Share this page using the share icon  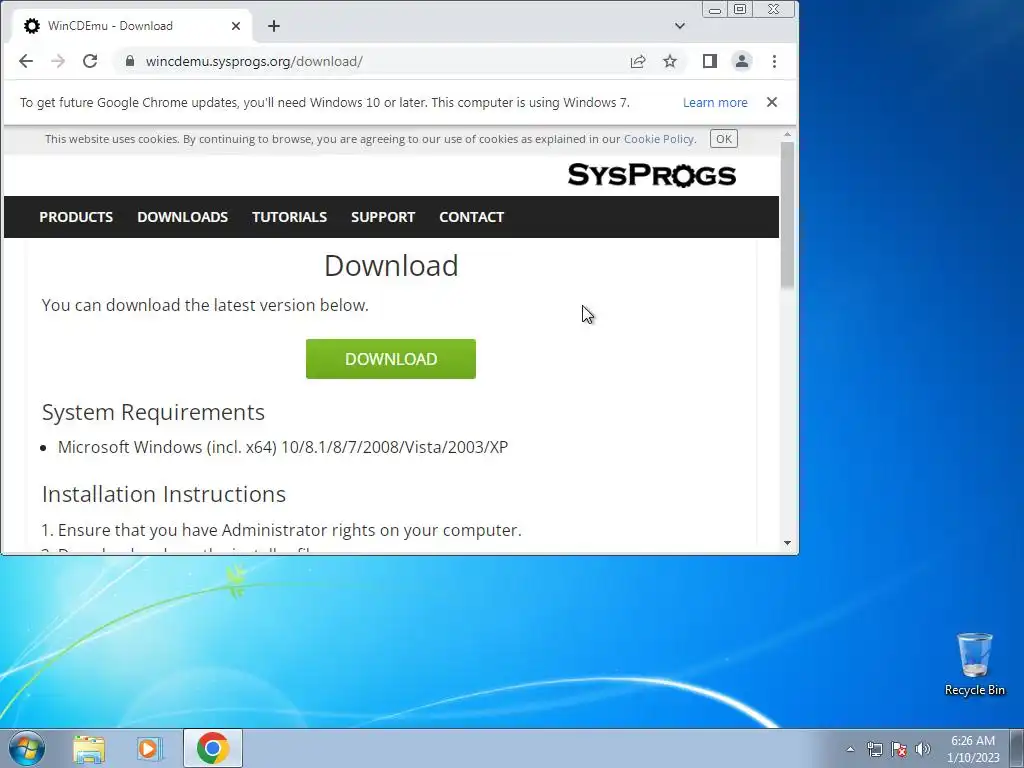(638, 61)
